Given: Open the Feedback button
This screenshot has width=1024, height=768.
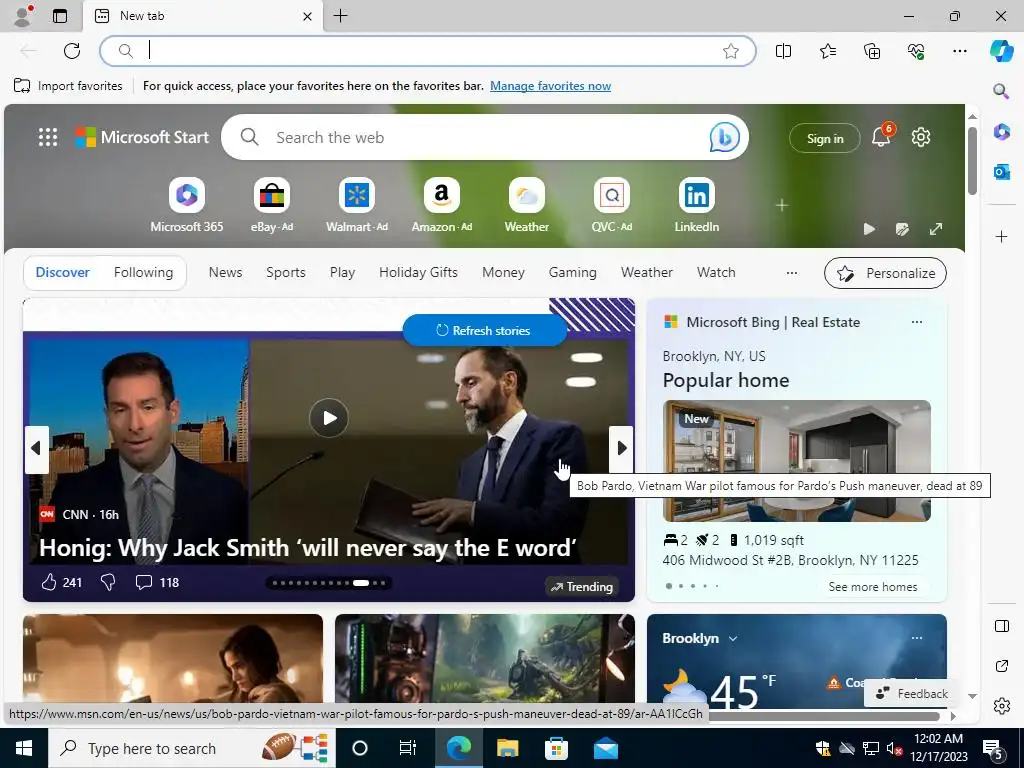Looking at the screenshot, I should [x=912, y=694].
